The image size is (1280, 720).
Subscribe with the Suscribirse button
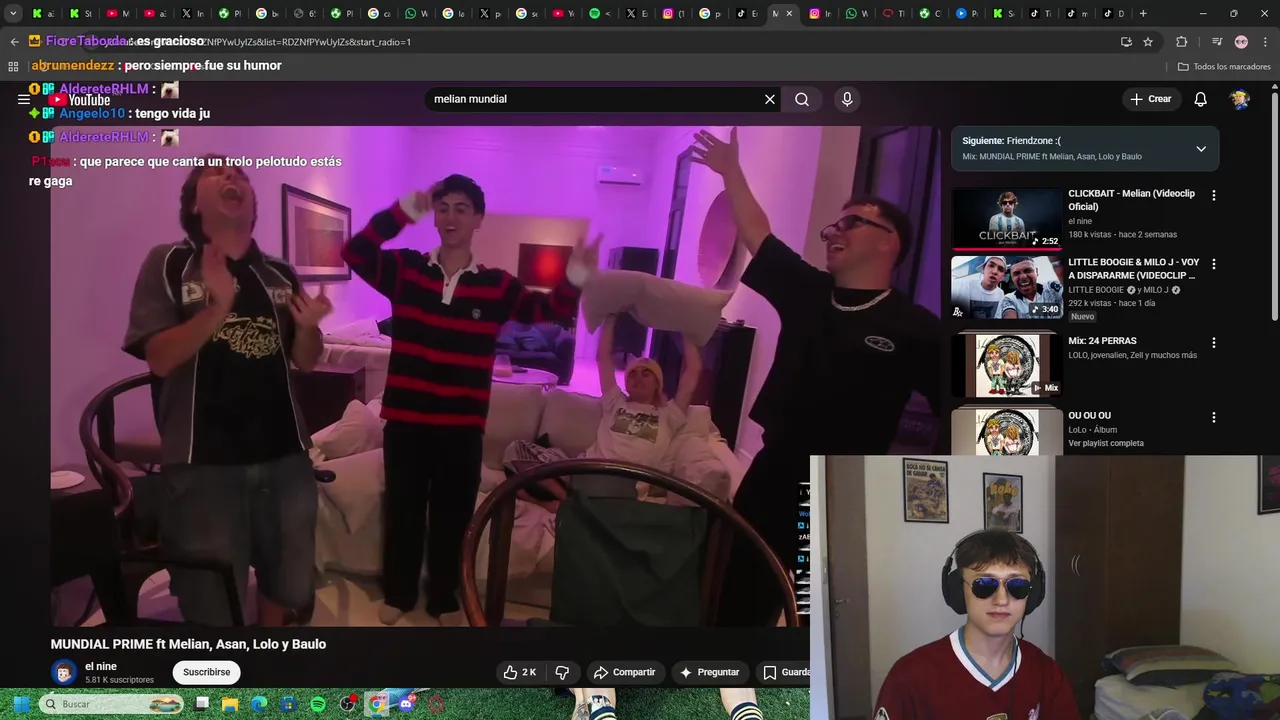click(x=207, y=672)
